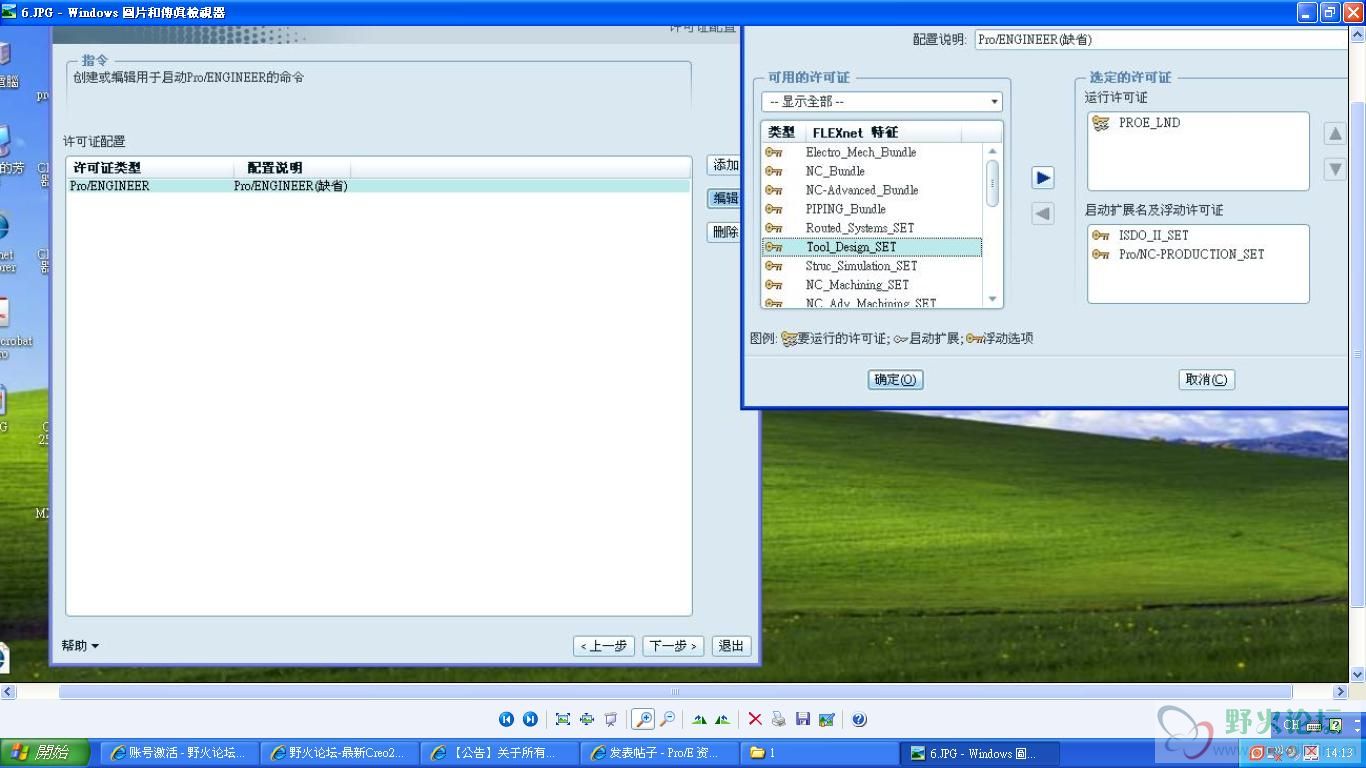Click the 退出 exit button
This screenshot has width=1366, height=768.
point(731,646)
